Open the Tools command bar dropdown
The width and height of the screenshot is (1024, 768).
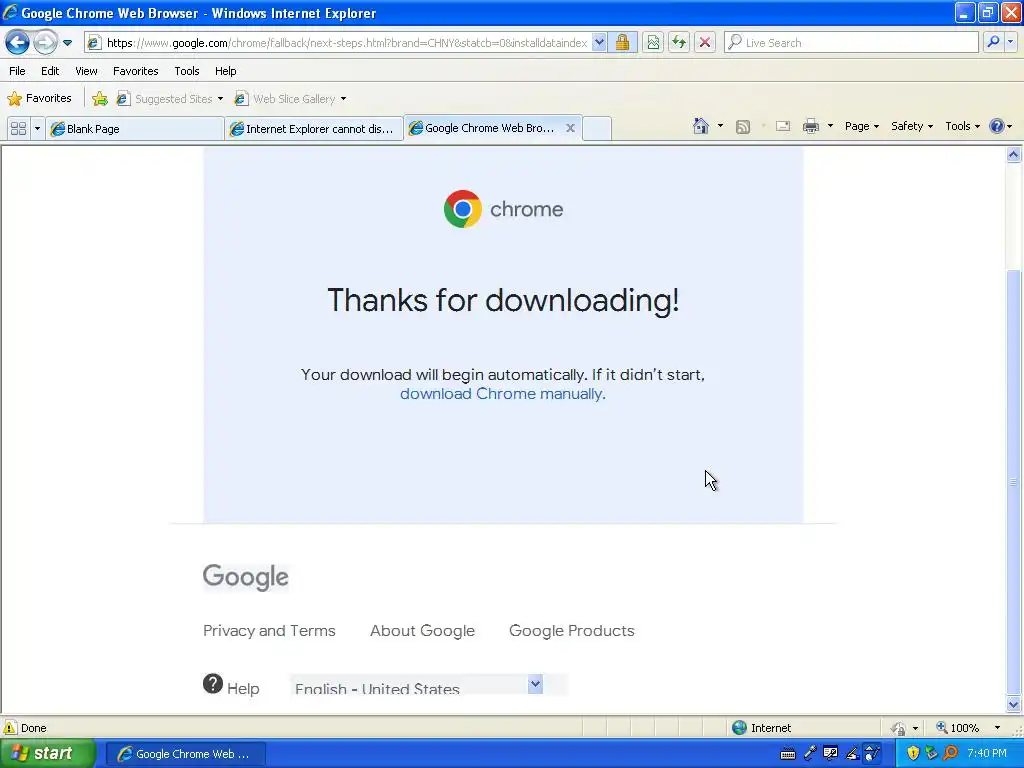click(x=962, y=126)
